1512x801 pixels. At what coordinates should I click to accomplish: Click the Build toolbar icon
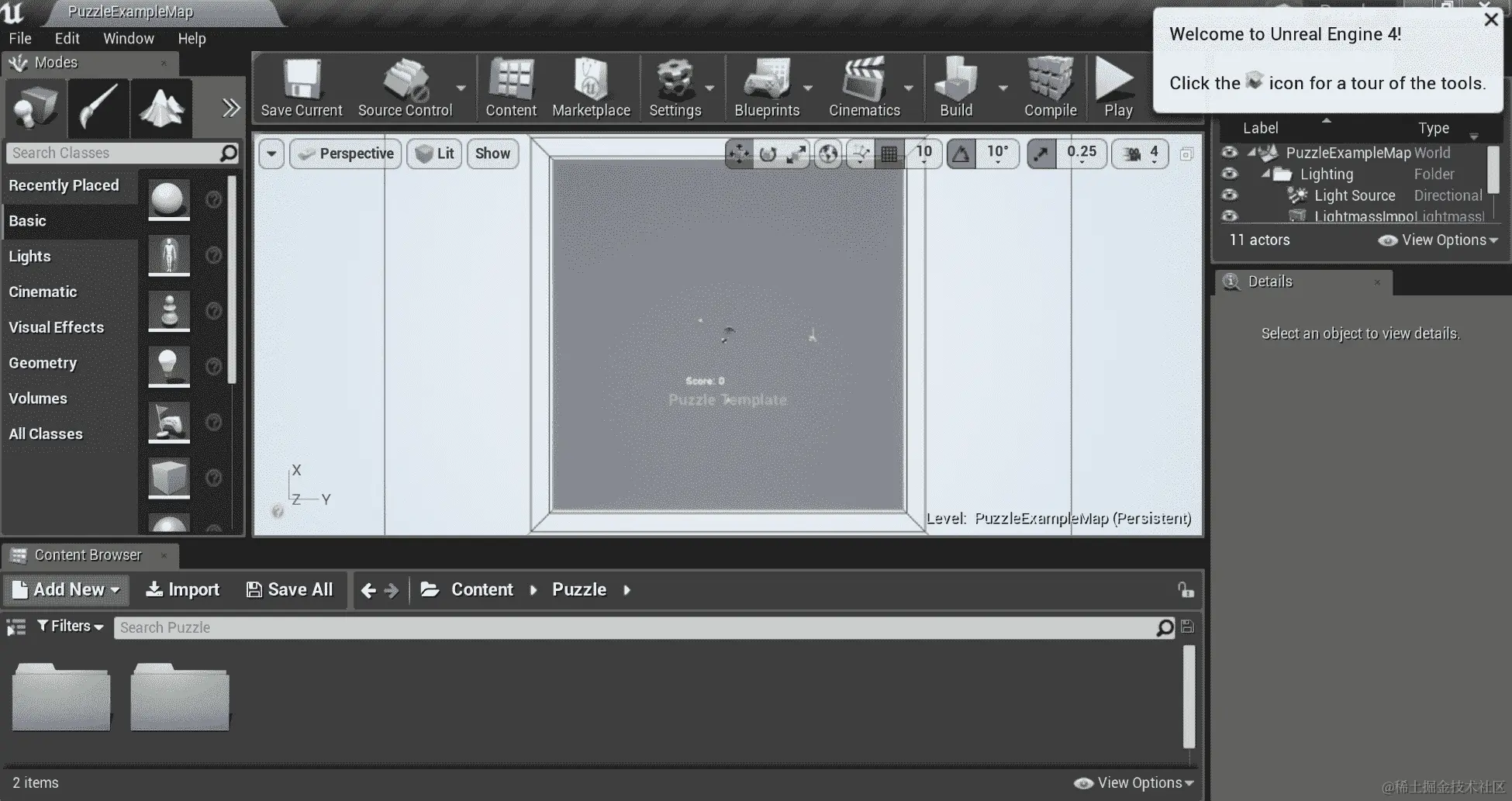coord(956,87)
